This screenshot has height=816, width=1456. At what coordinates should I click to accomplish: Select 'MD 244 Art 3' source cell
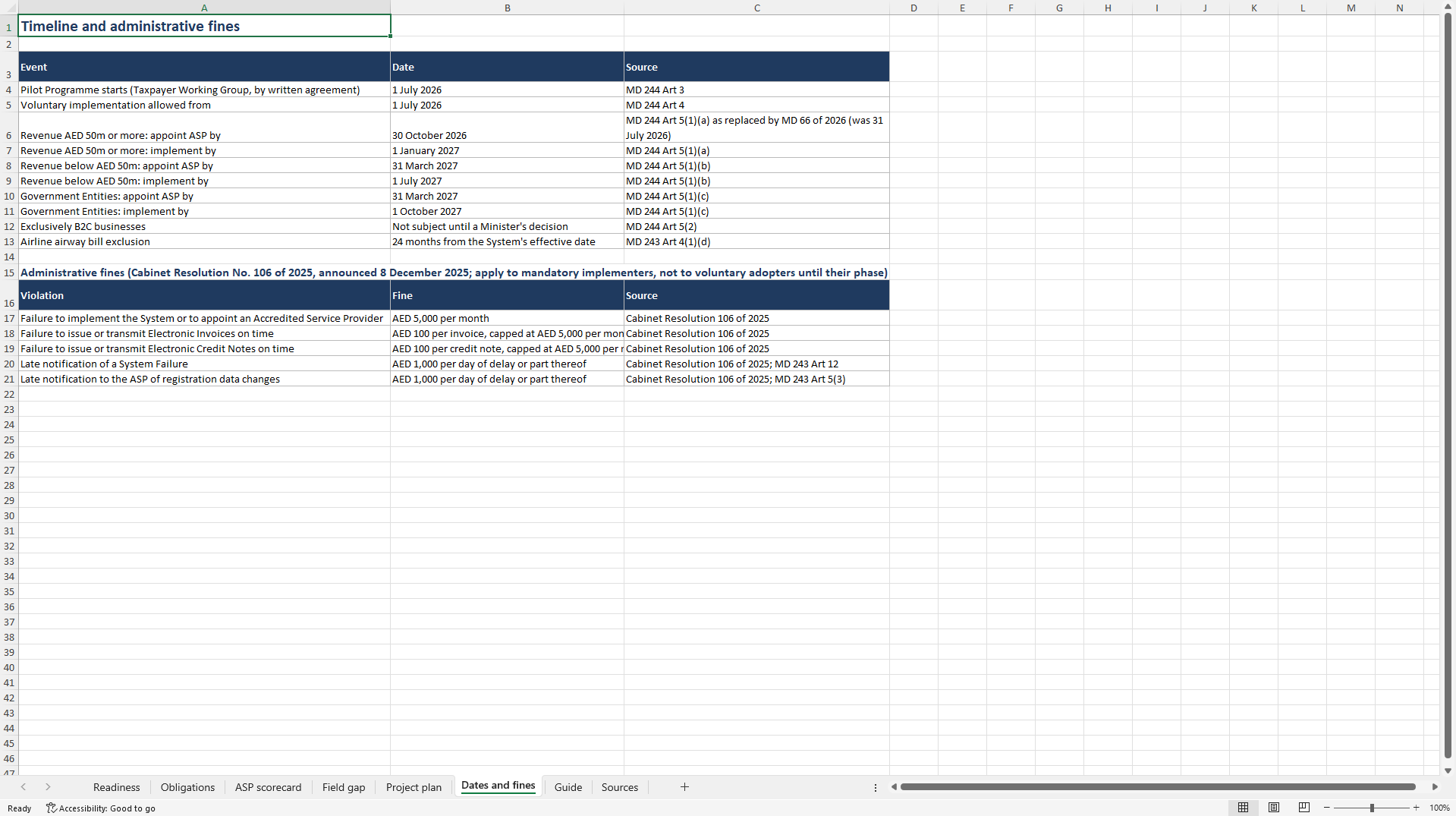tap(756, 90)
